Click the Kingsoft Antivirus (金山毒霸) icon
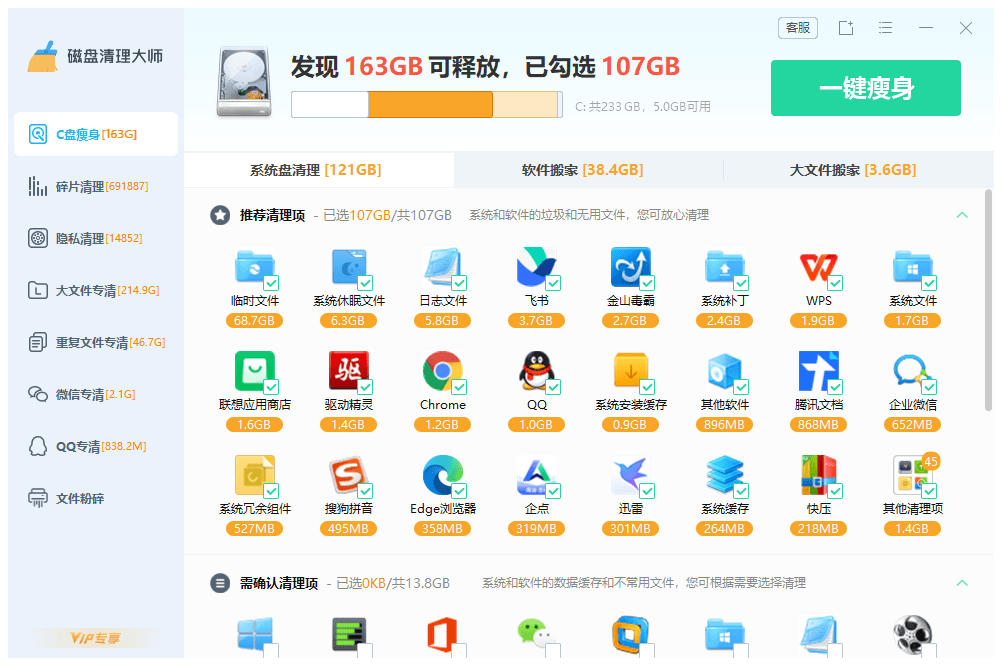 (630, 268)
